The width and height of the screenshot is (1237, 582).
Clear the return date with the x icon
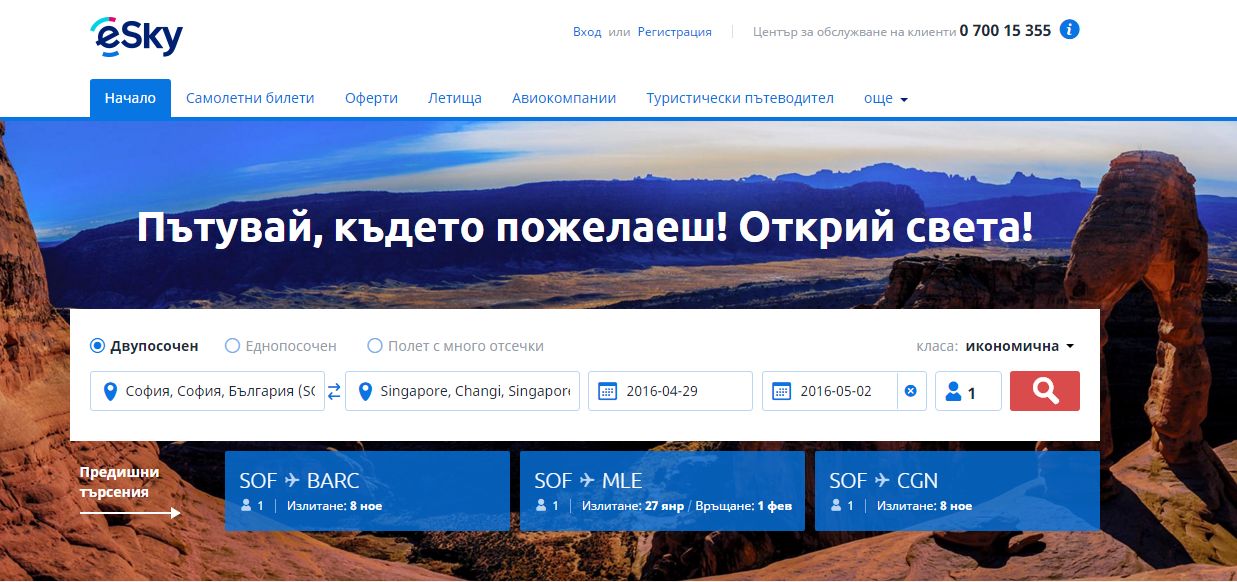pos(910,391)
